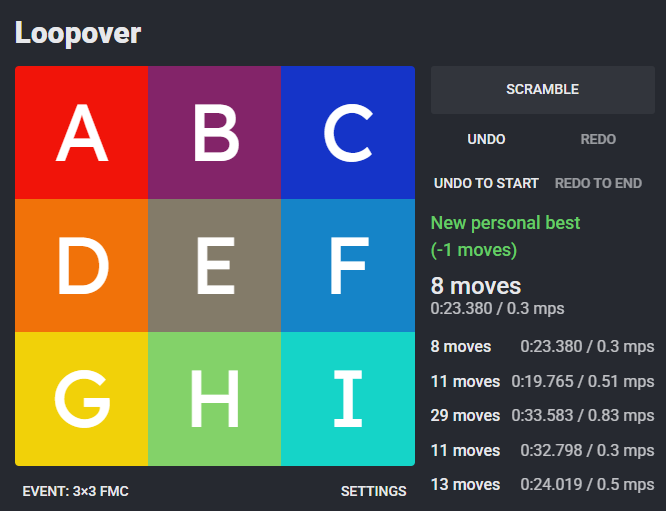The height and width of the screenshot is (511, 666).
Task: Change event via EVENT: 3×3 FMC
Action: [76, 491]
